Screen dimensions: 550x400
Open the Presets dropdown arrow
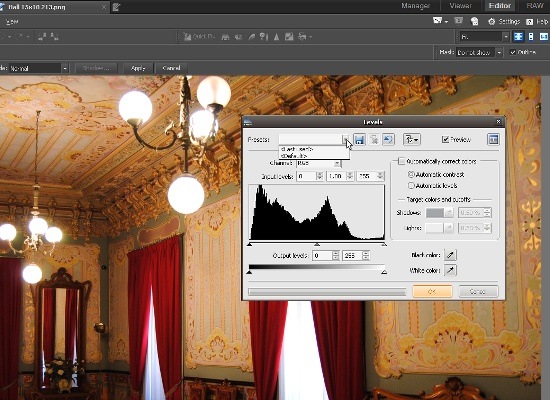[346, 140]
